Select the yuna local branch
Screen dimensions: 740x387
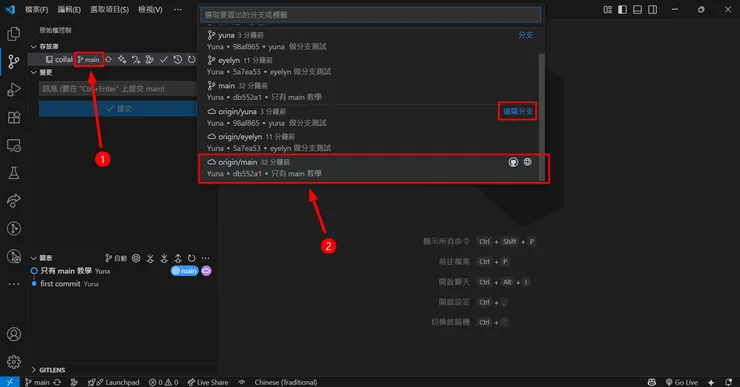click(370, 41)
